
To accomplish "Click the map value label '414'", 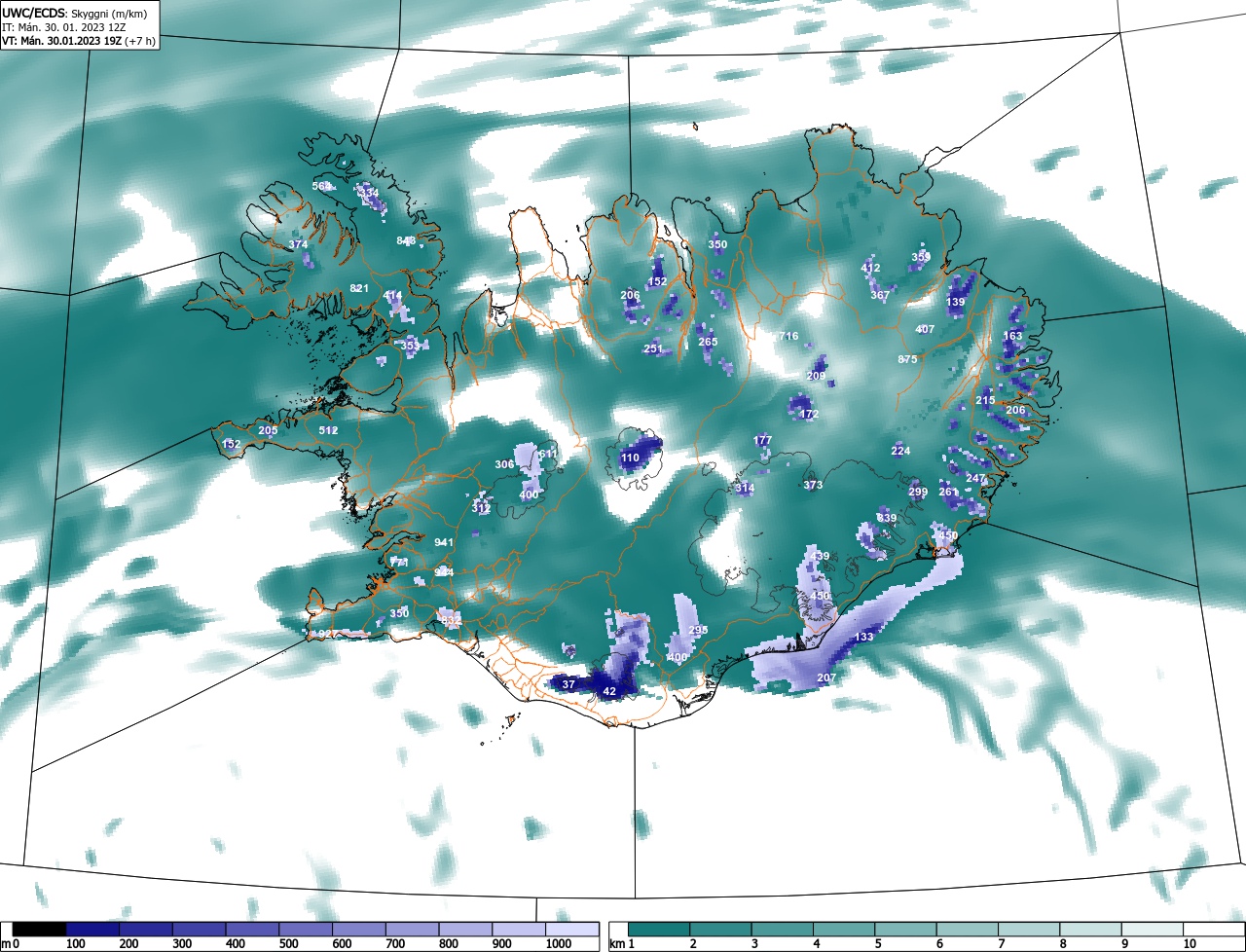I will coord(392,295).
